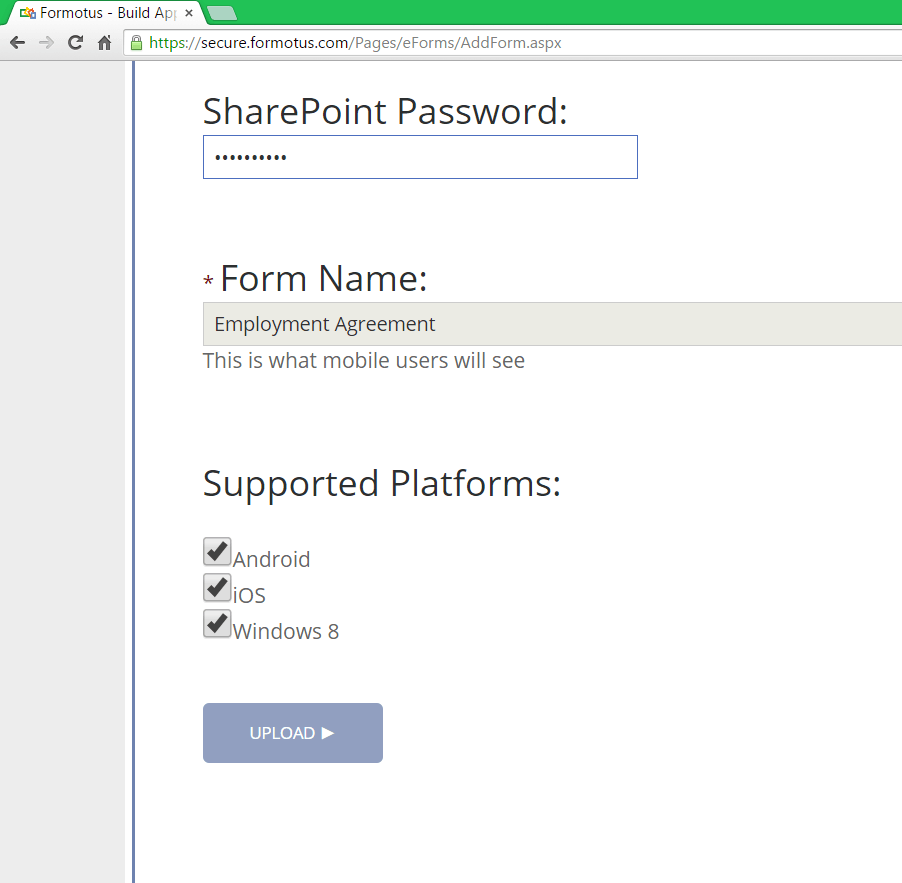Screen dimensions: 902x883
Task: Go back to the previous page
Action: 17,43
